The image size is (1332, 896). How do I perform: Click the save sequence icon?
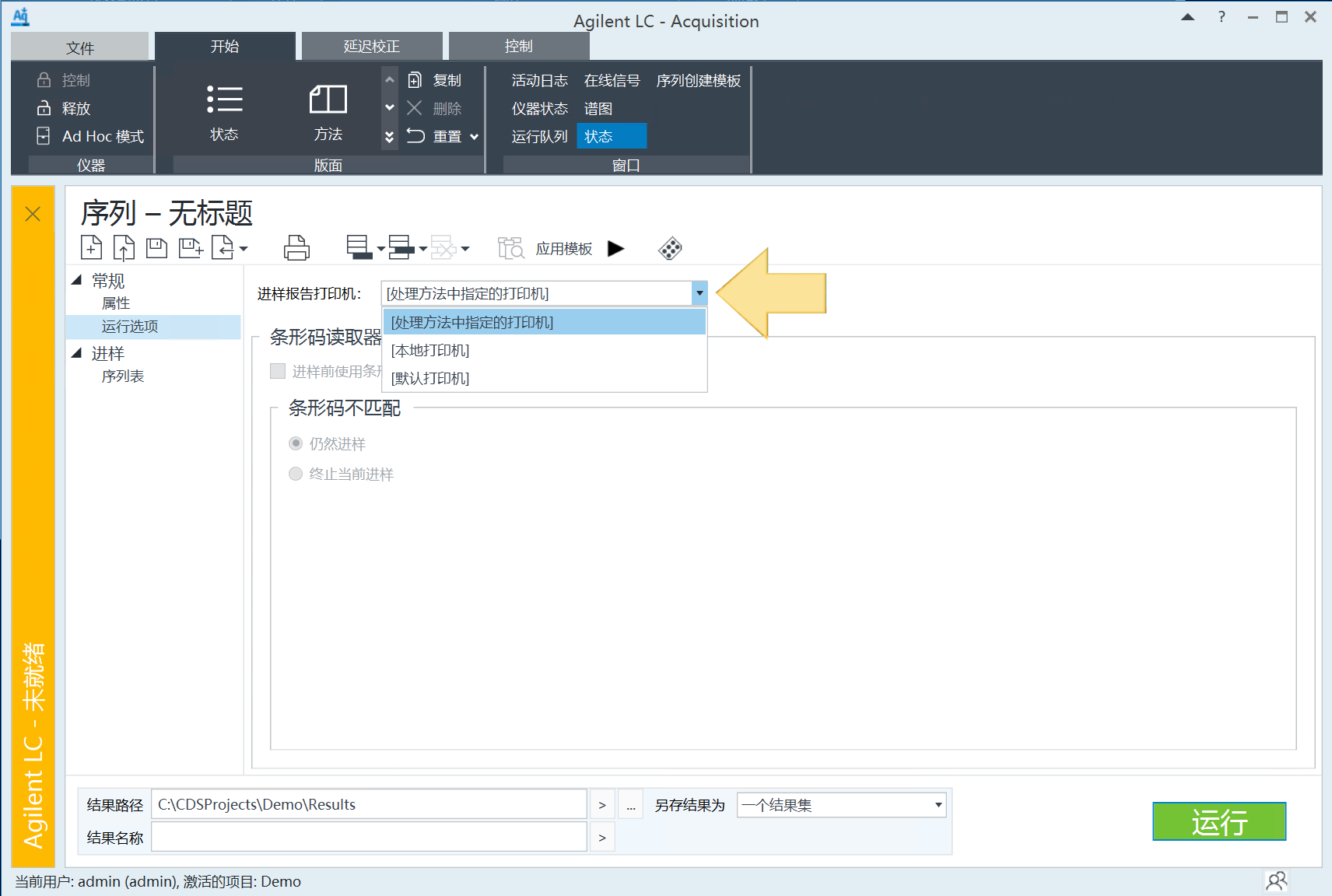(x=156, y=248)
